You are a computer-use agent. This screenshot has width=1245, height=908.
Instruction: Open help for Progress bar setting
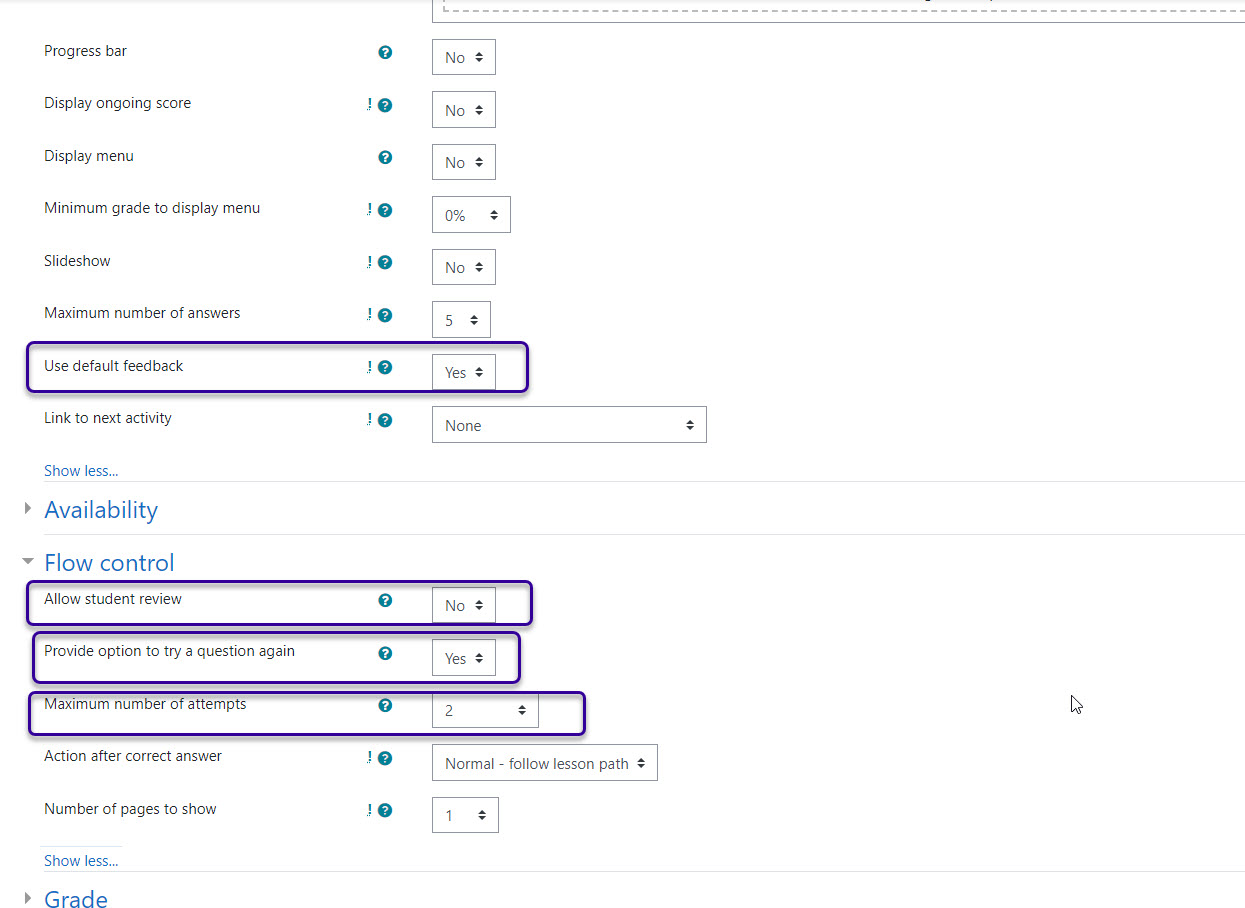pos(385,52)
